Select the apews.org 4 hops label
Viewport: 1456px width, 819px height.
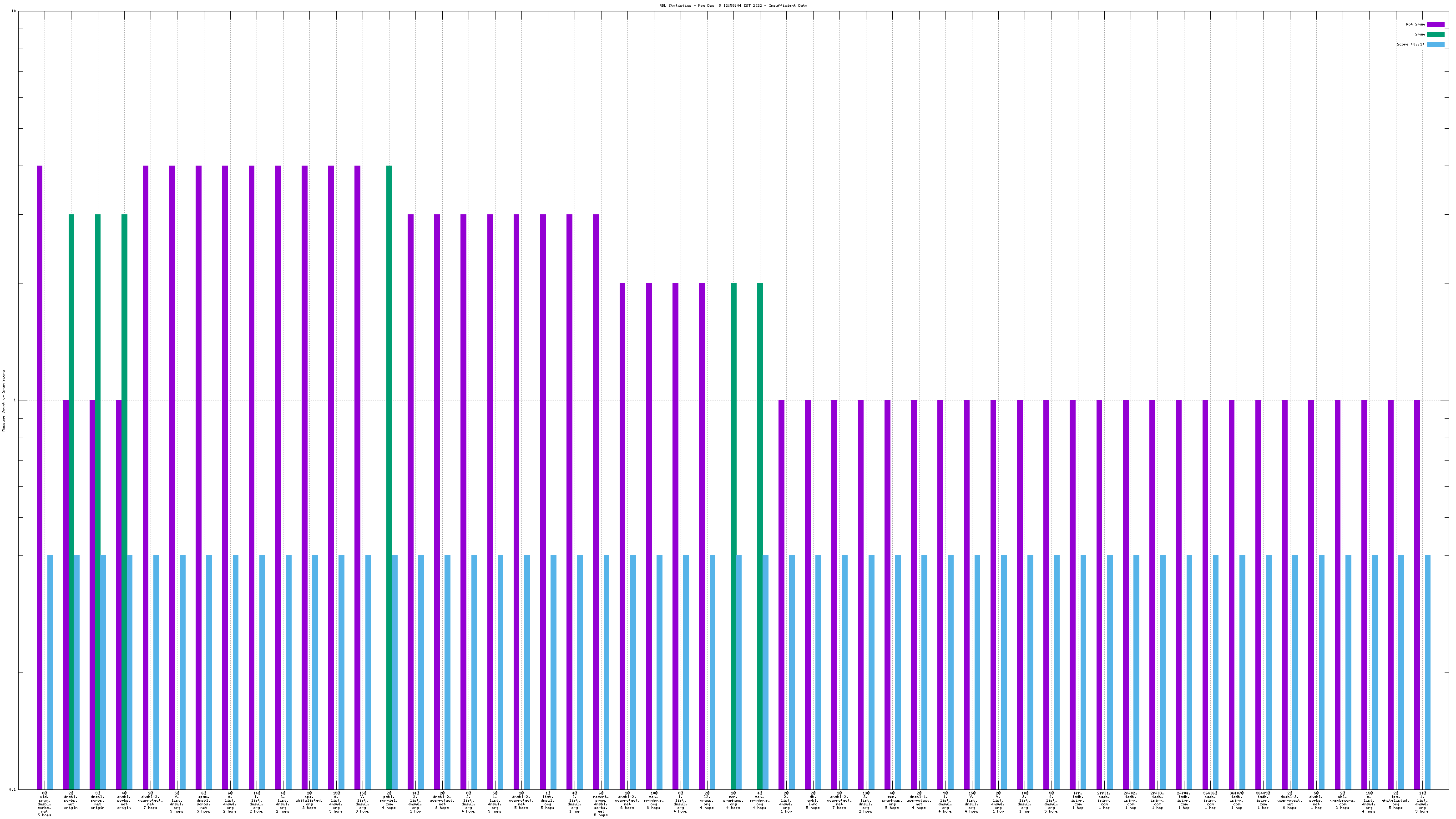click(x=707, y=800)
